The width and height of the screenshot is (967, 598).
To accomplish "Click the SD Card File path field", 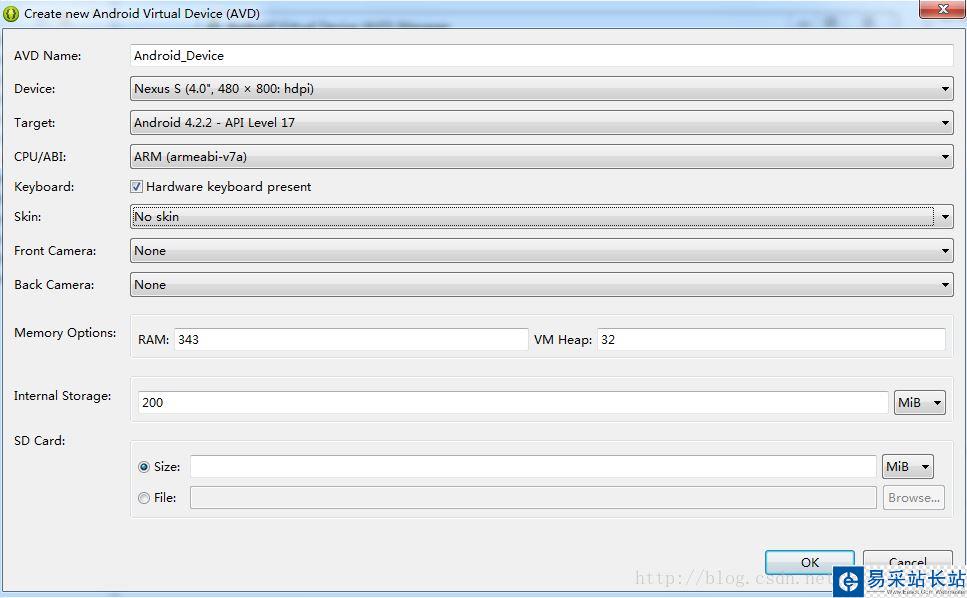I will 533,498.
